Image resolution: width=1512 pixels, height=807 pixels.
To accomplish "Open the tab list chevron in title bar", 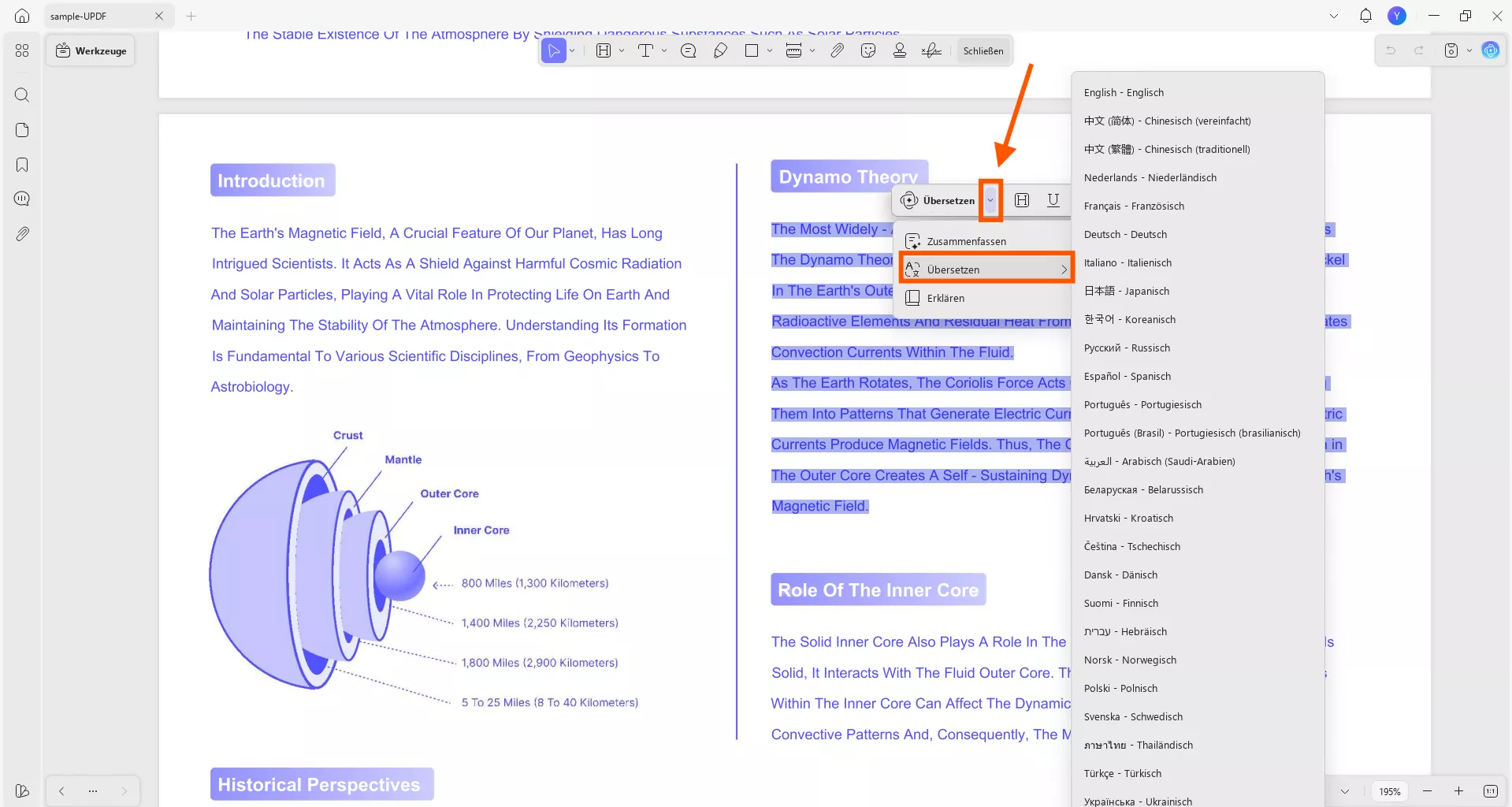I will [x=1334, y=16].
